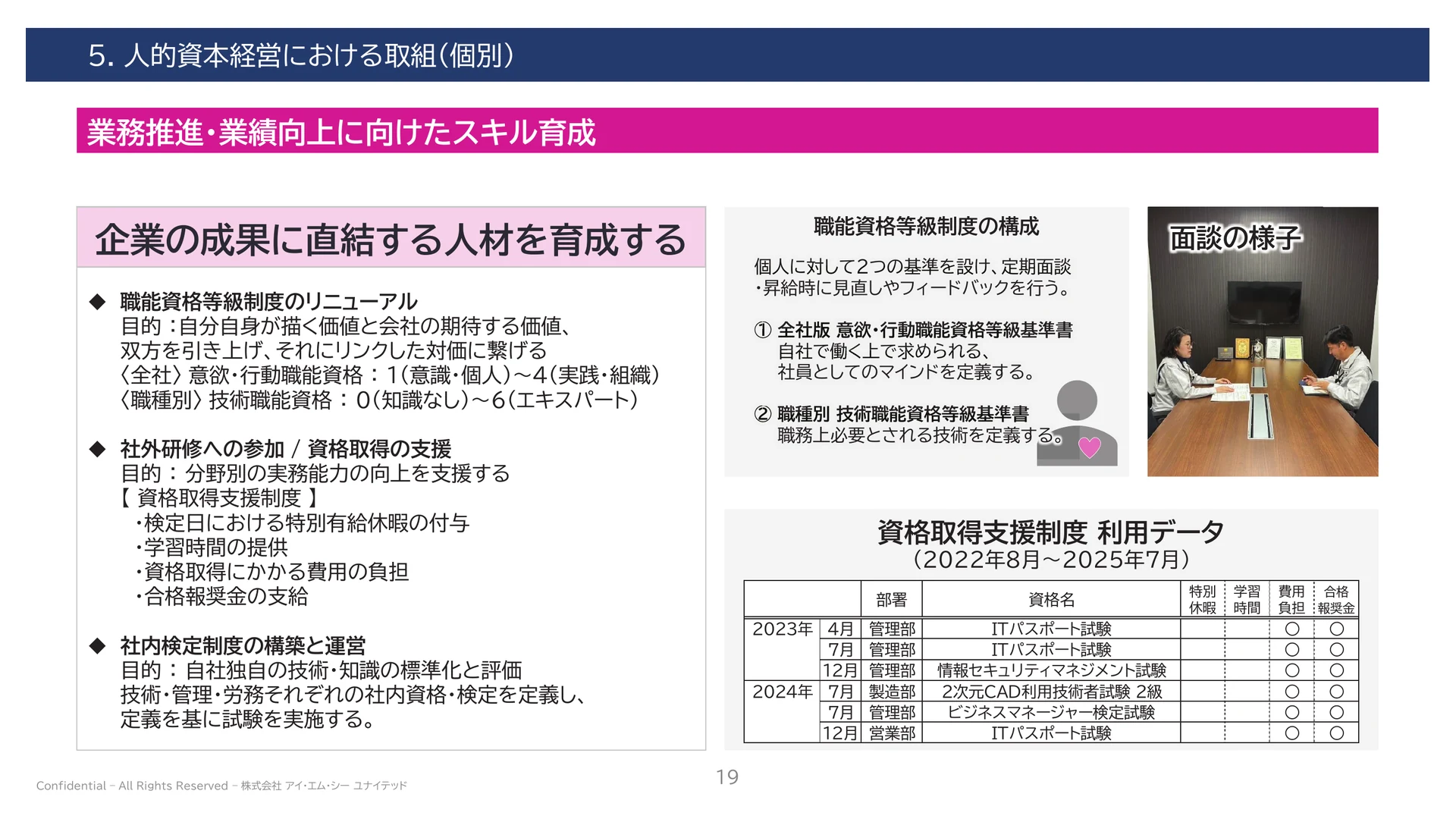Click the heading 社外研修への参加 / 資格取得の支援
Viewport: 1456px width, 819px height.
coord(286,449)
